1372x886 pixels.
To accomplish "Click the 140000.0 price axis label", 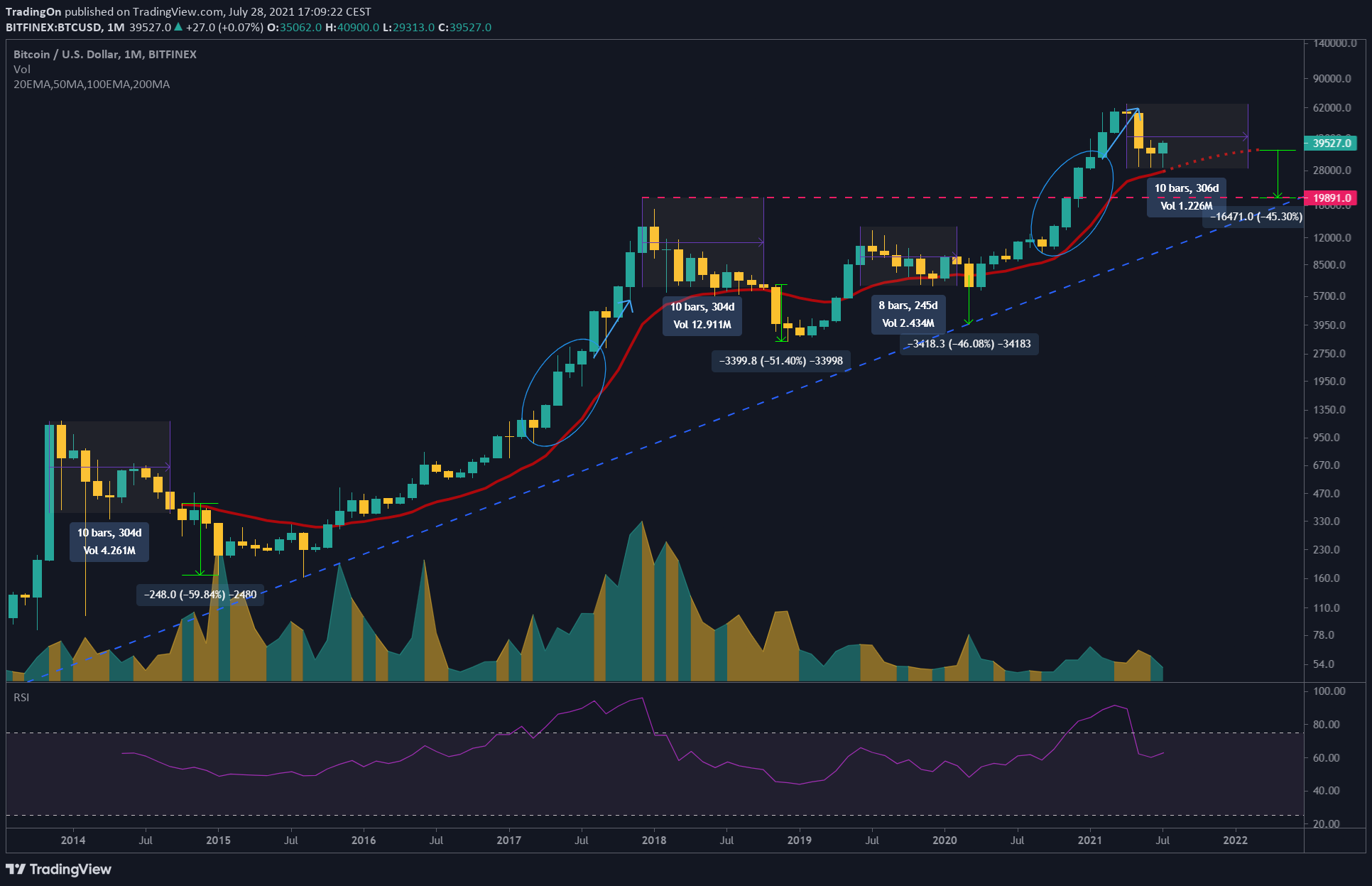I will click(1335, 43).
